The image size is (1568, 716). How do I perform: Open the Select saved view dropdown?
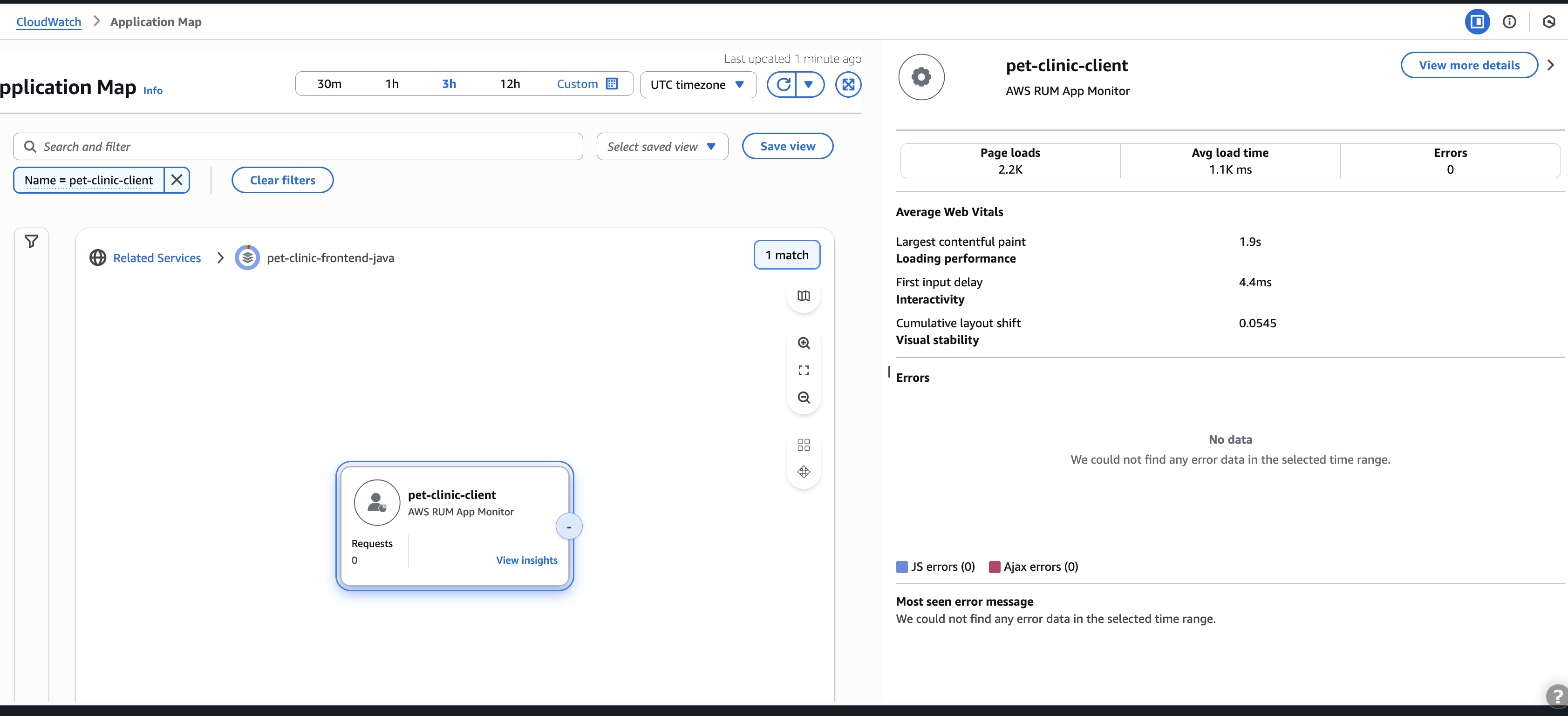pos(661,146)
